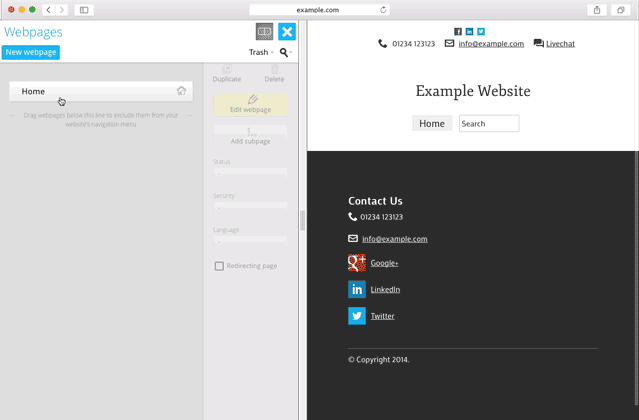Click the footer envelope icon

coord(353,238)
